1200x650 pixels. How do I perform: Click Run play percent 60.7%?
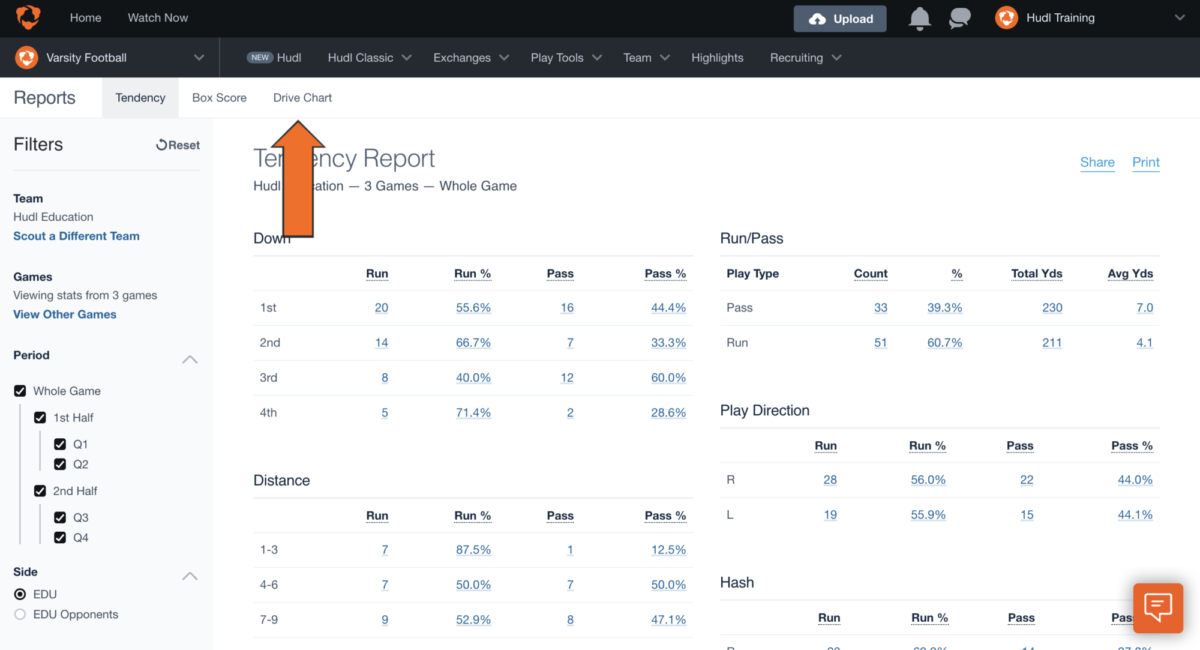(944, 343)
